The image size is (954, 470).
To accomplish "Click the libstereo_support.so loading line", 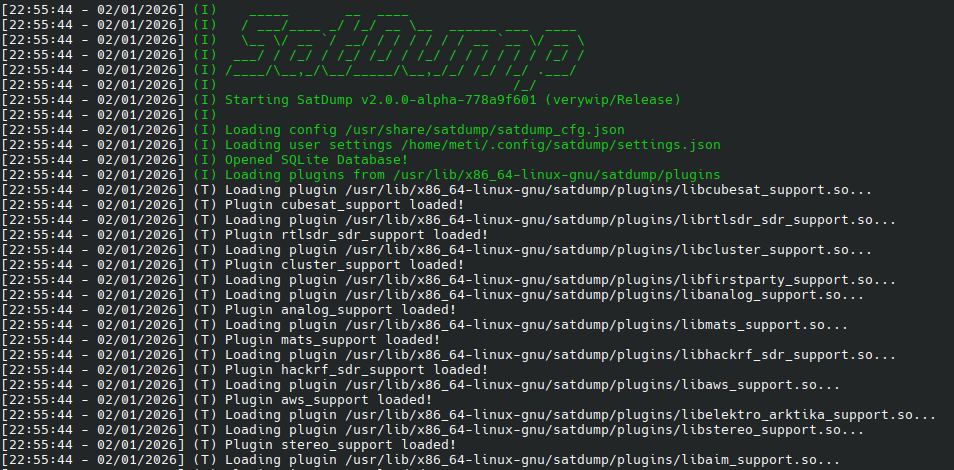I will (433, 430).
